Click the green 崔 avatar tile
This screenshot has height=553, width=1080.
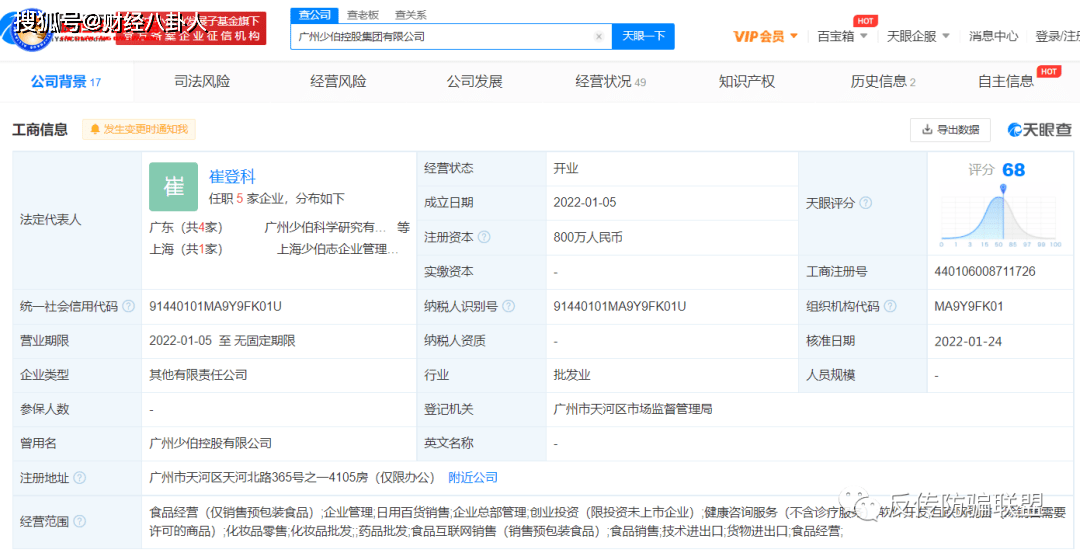coord(173,187)
